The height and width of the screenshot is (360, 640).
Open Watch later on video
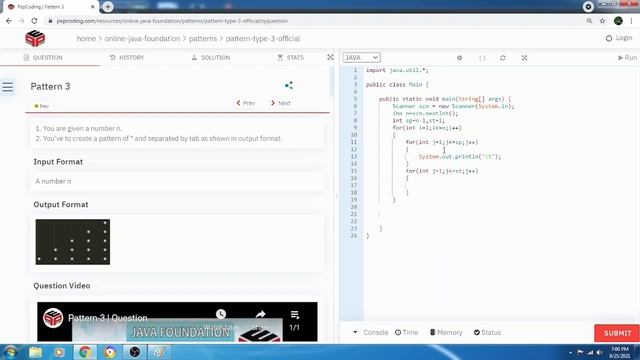(x=221, y=314)
